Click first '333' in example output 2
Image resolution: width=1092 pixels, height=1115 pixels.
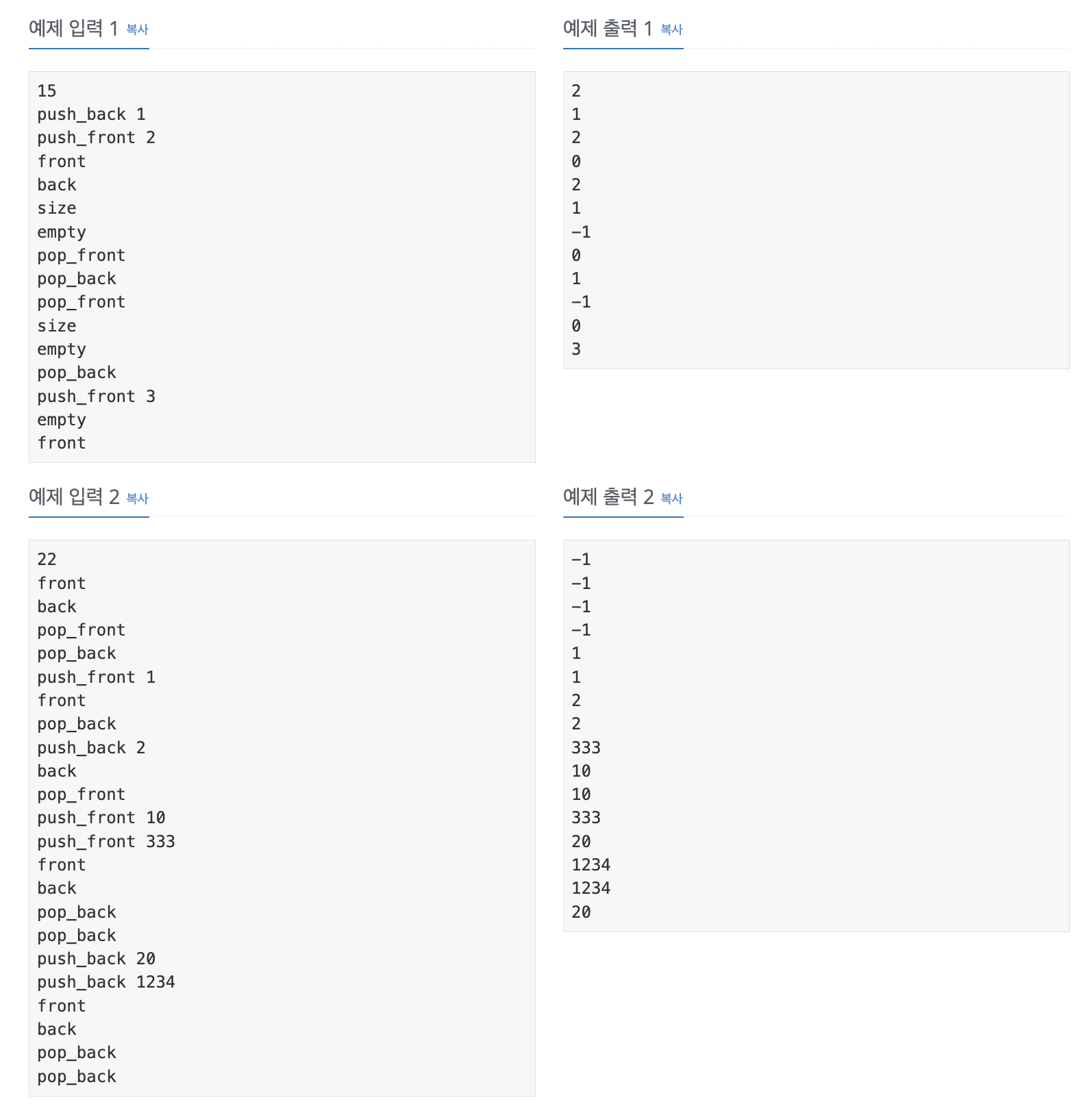point(586,748)
